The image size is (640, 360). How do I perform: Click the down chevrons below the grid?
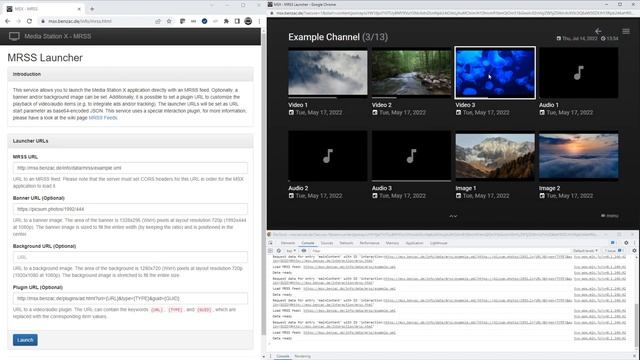coord(453,216)
